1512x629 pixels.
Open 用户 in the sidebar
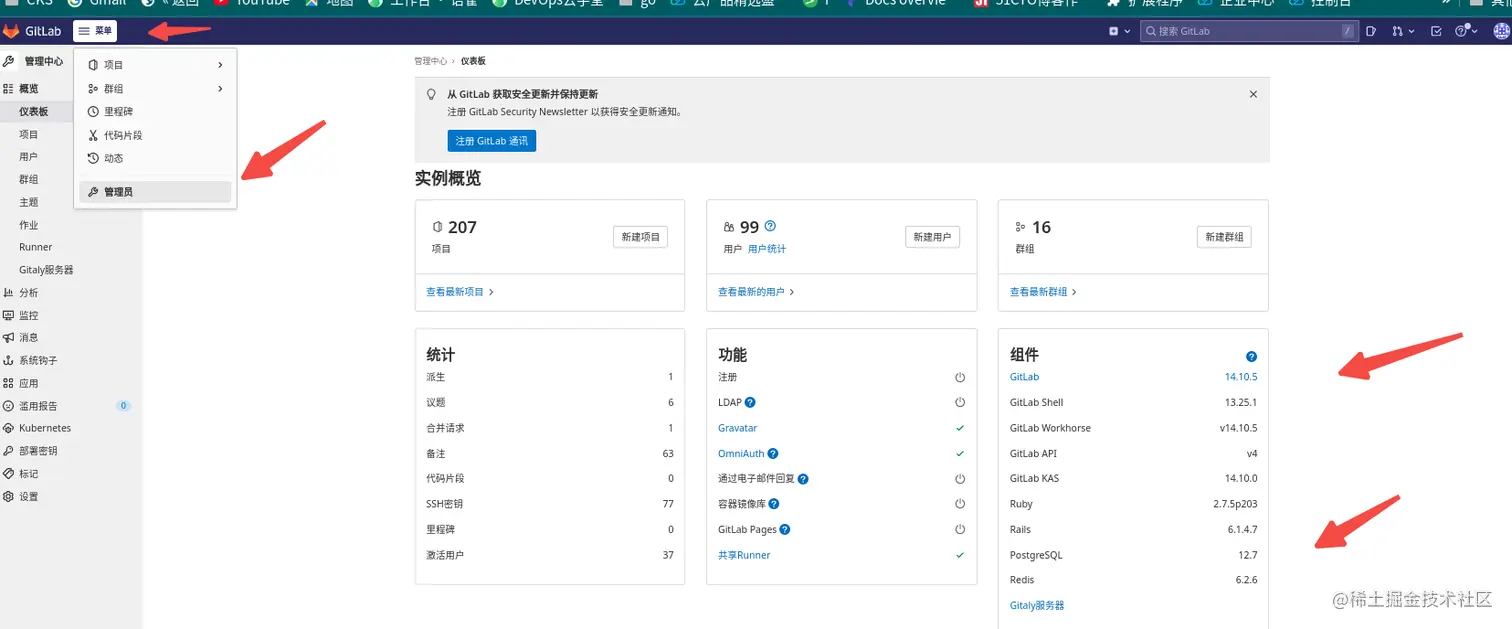tap(28, 157)
